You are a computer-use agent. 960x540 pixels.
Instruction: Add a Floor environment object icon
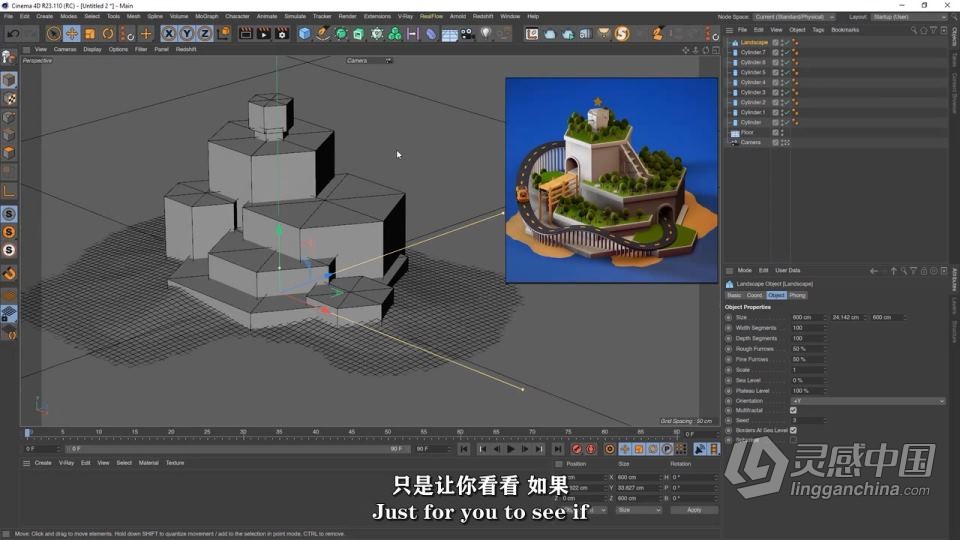449,34
